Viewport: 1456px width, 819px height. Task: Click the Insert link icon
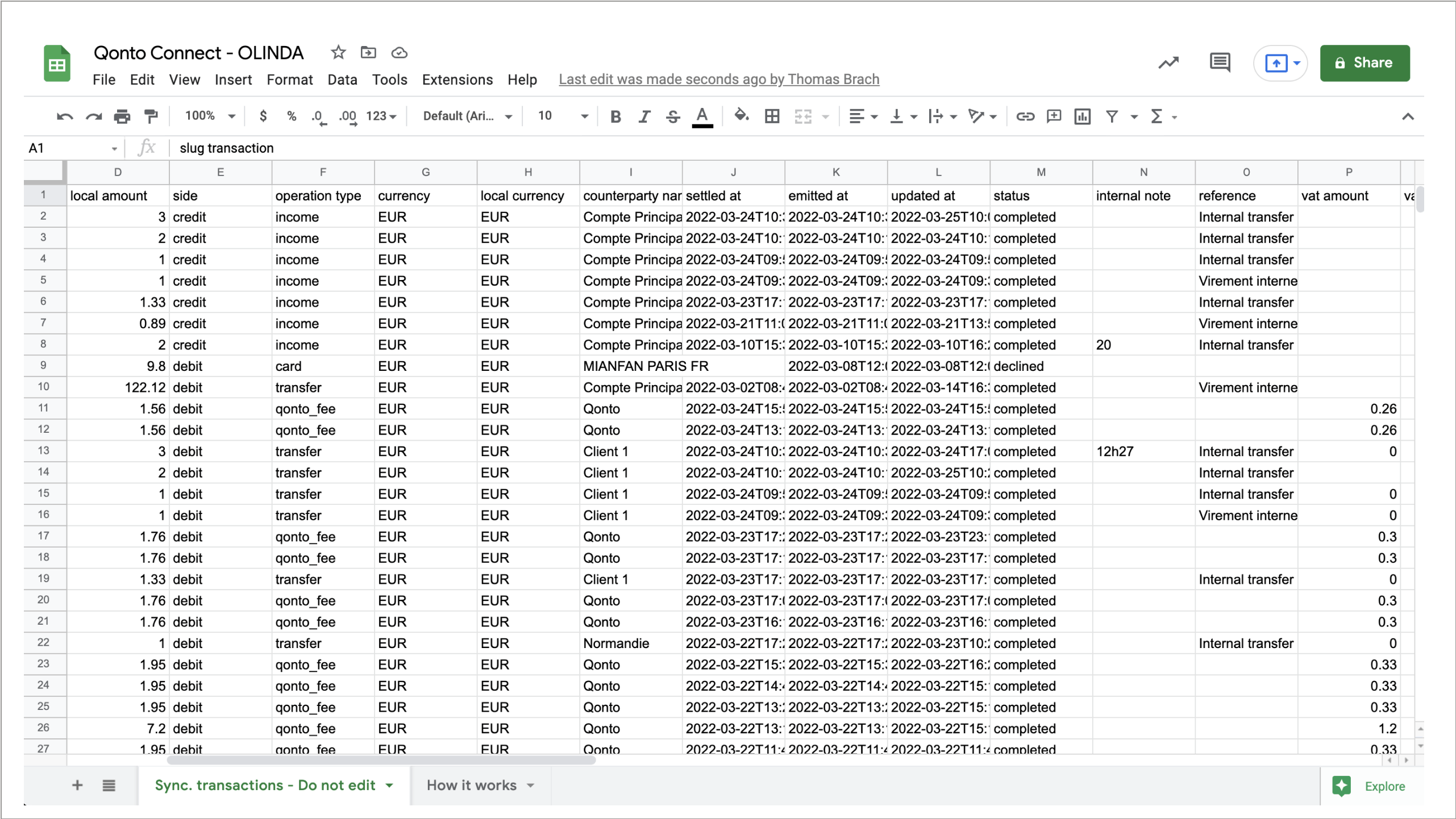tap(1025, 116)
